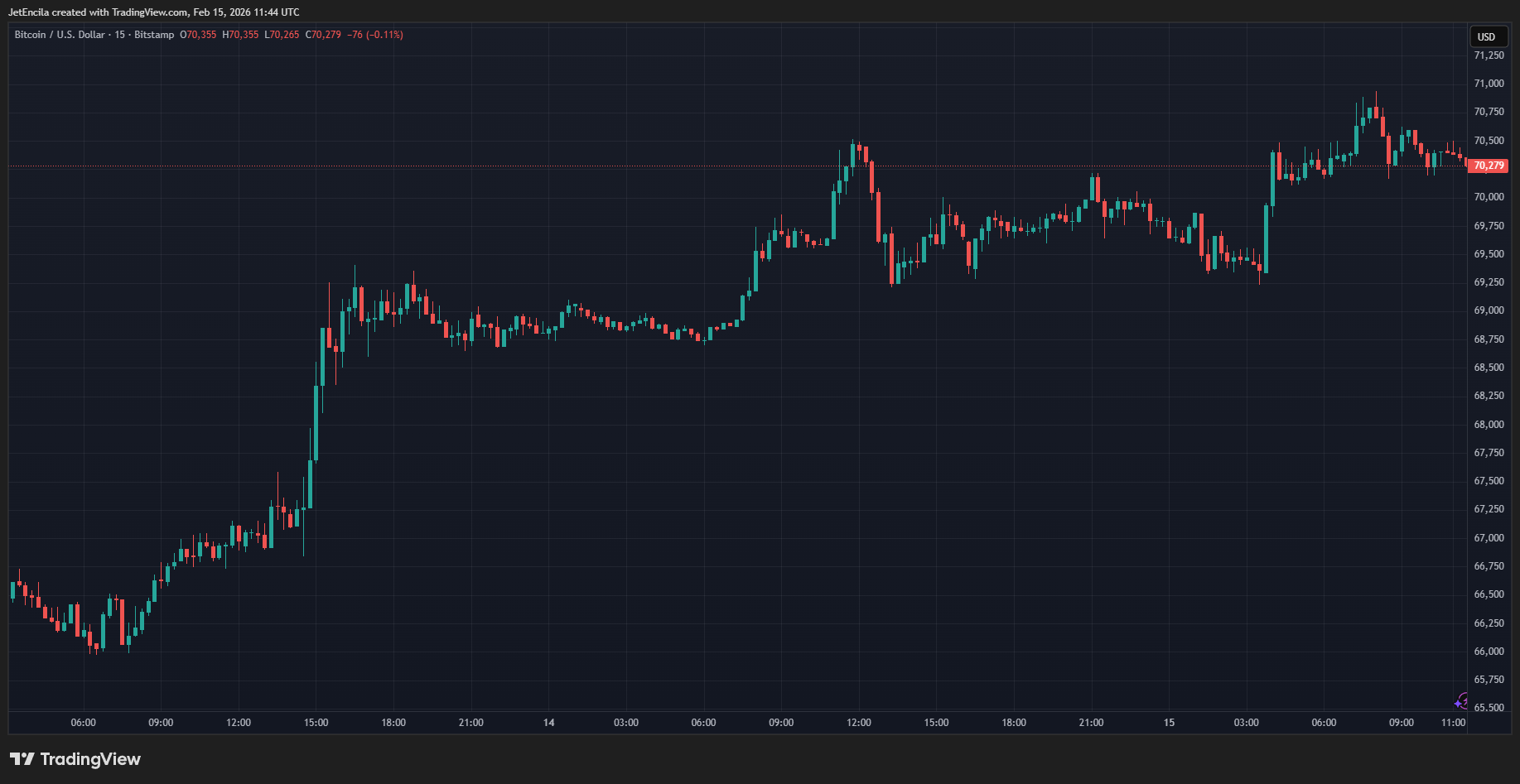Click the Bitcoin / U.S. Dollar symbol title

pos(59,35)
